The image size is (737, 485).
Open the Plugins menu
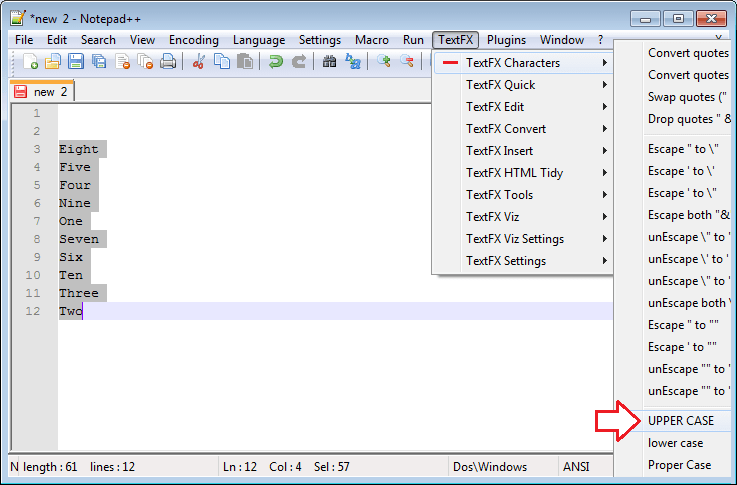[x=506, y=40]
